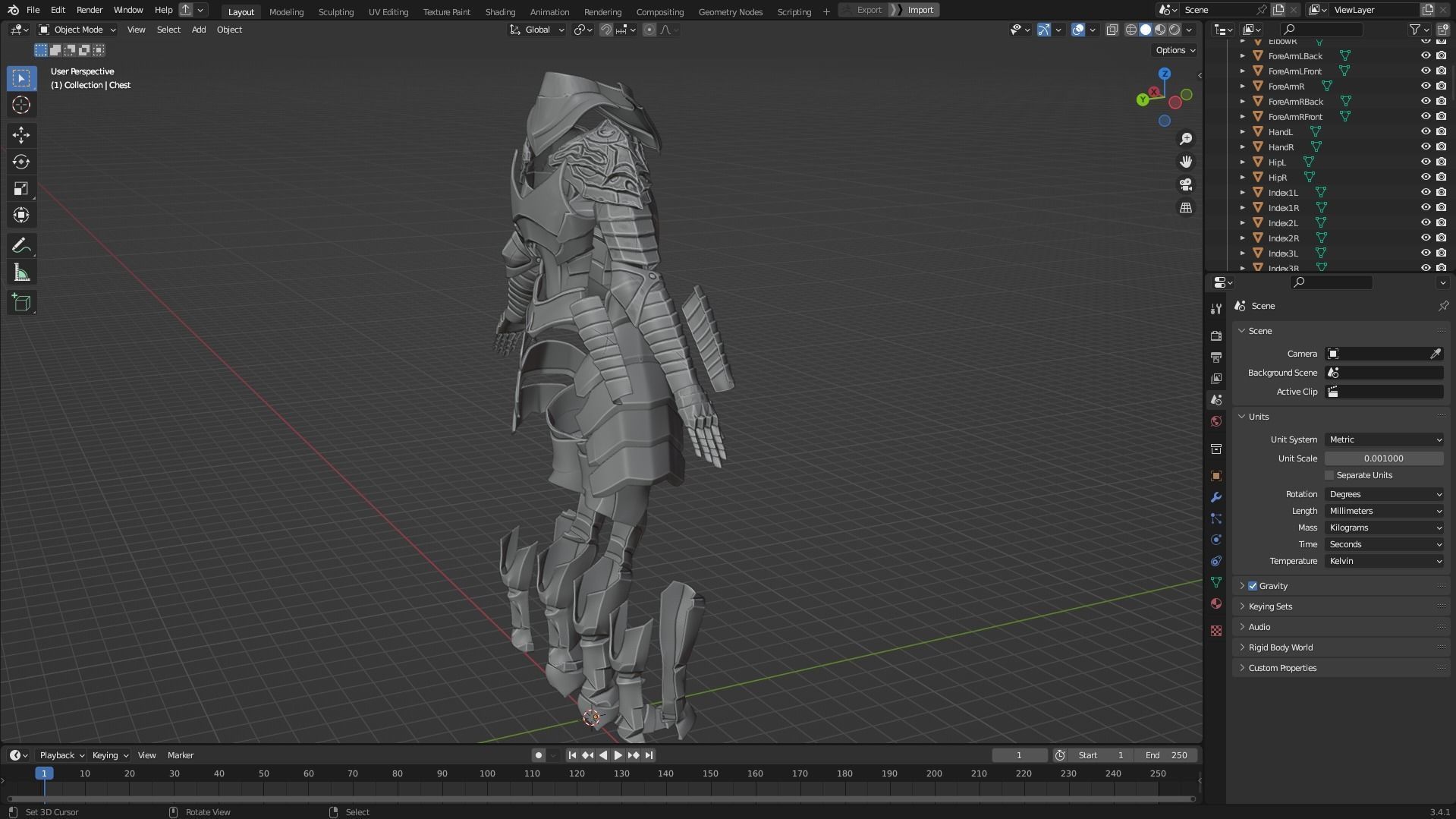The height and width of the screenshot is (819, 1456).
Task: Open the Object properties tab
Action: 1216,476
